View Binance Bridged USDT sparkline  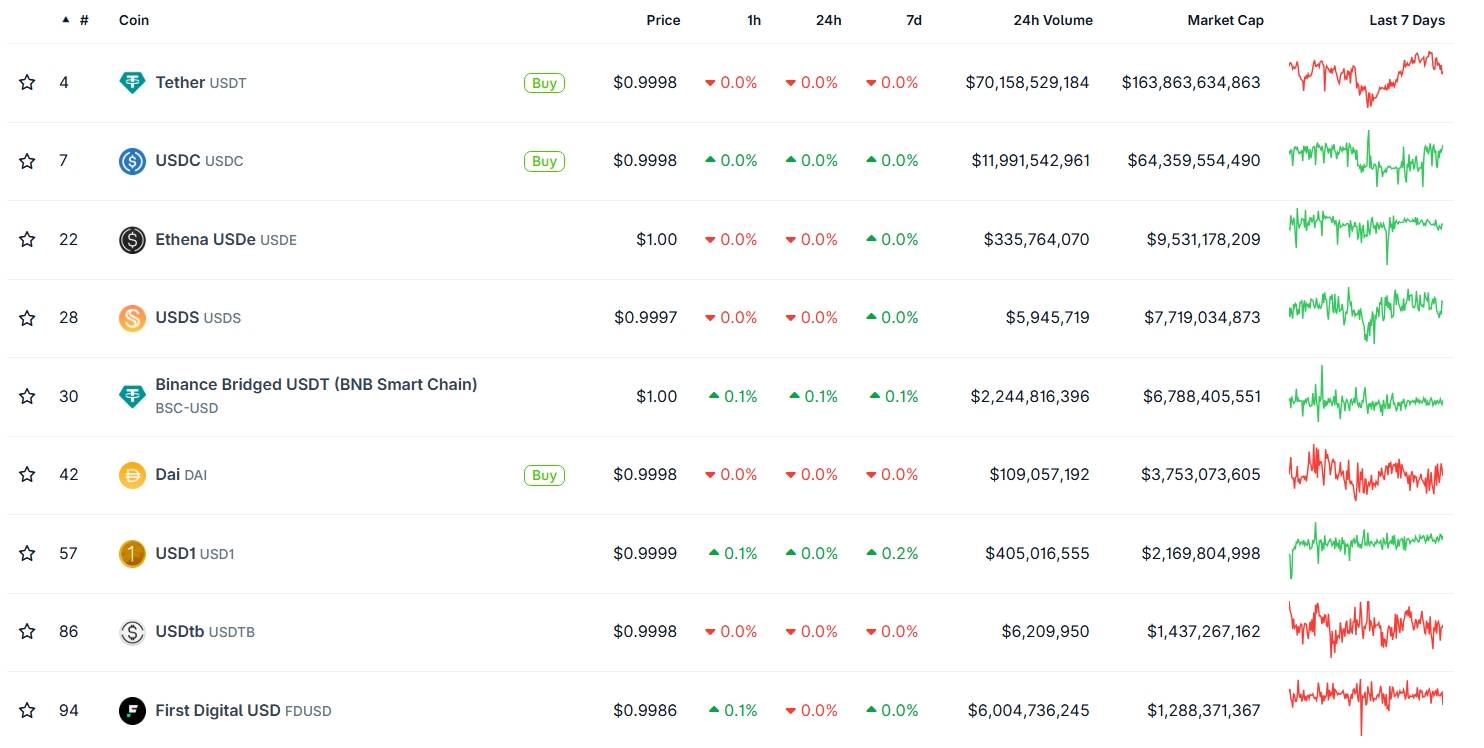tap(1366, 394)
